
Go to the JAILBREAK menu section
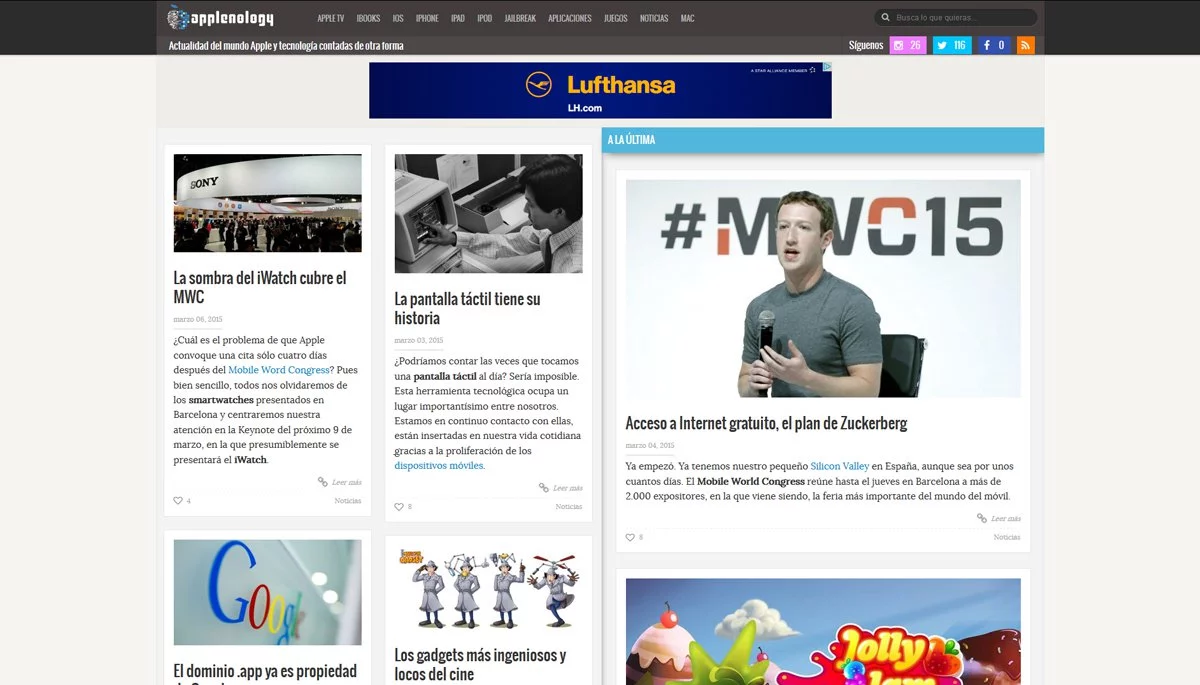[520, 18]
